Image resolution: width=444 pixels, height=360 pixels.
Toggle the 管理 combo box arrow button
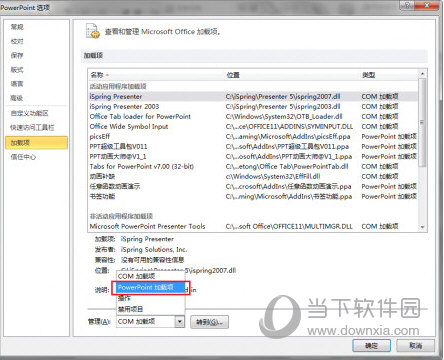(x=180, y=321)
